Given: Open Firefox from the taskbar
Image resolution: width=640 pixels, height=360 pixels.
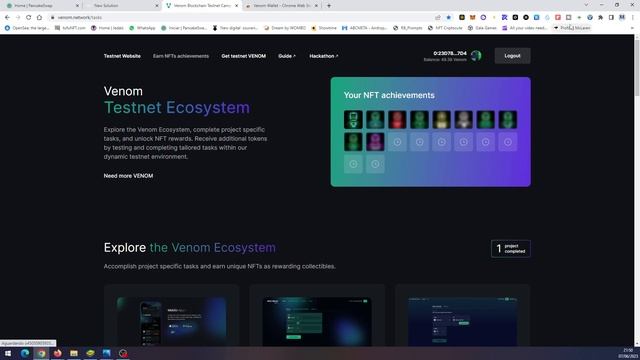Looking at the screenshot, I should point(58,353).
